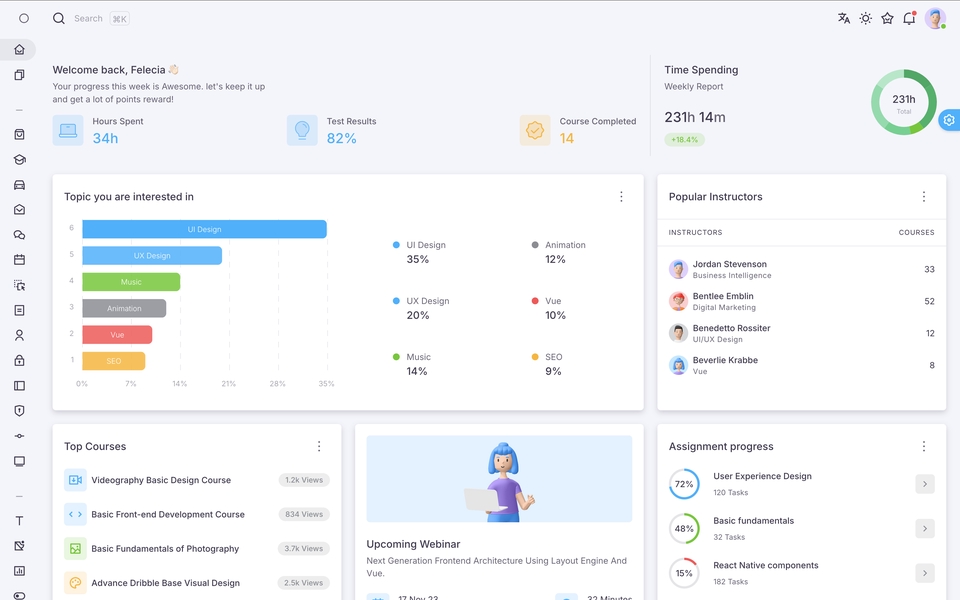
Task: Open the Popular Instructors three-dot menu
Action: click(x=923, y=197)
